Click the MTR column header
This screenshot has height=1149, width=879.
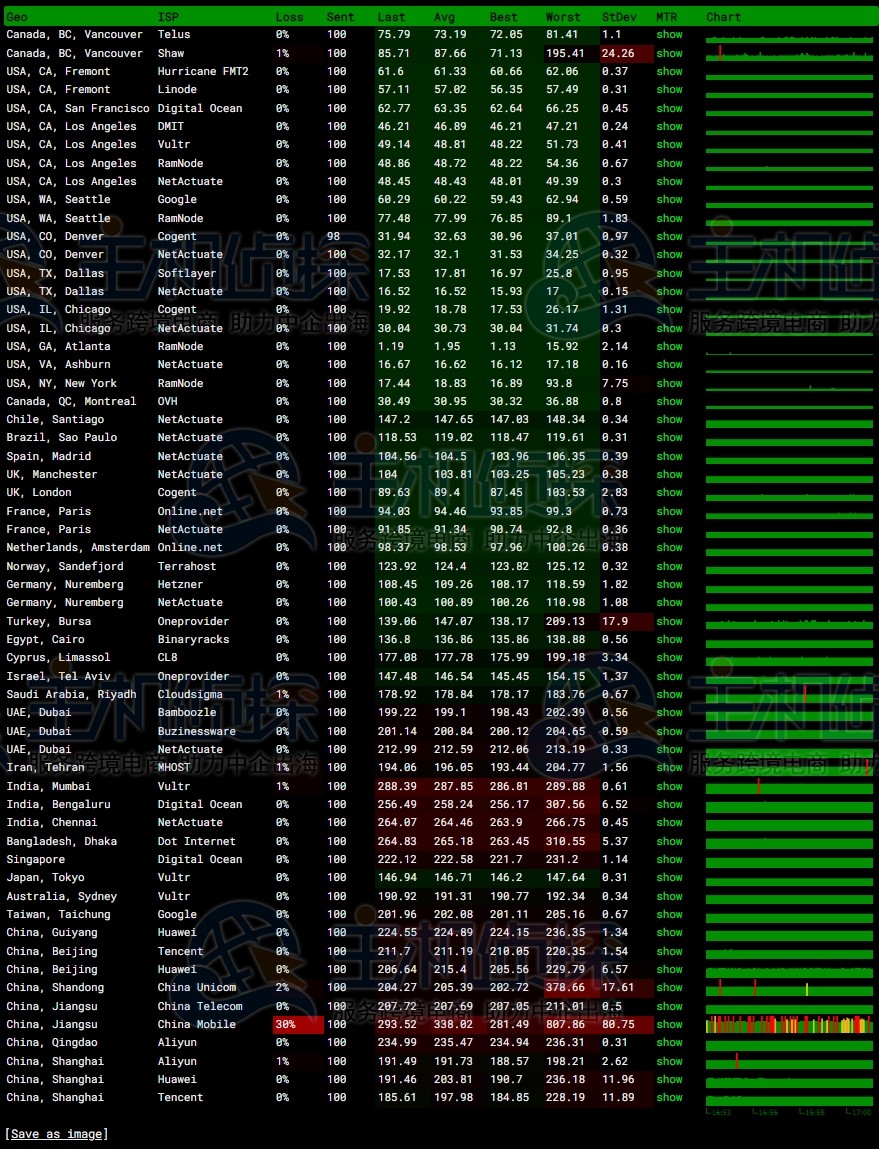667,17
